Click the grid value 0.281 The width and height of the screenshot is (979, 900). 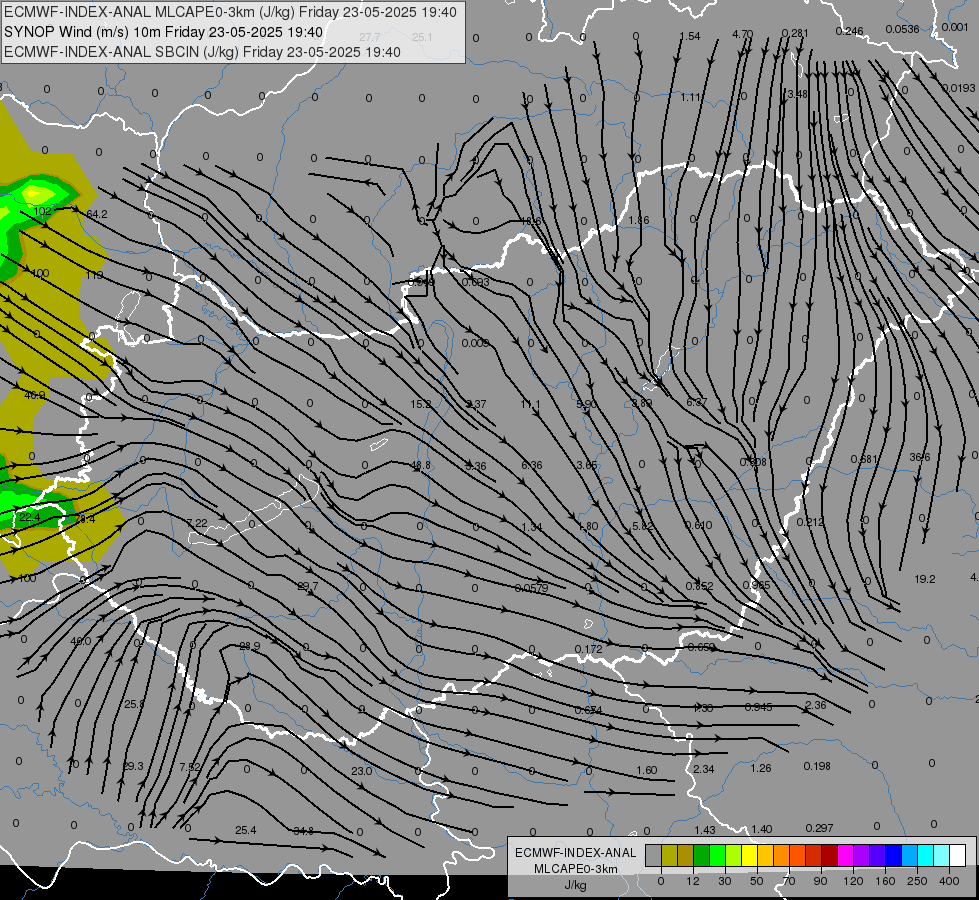(x=795, y=33)
